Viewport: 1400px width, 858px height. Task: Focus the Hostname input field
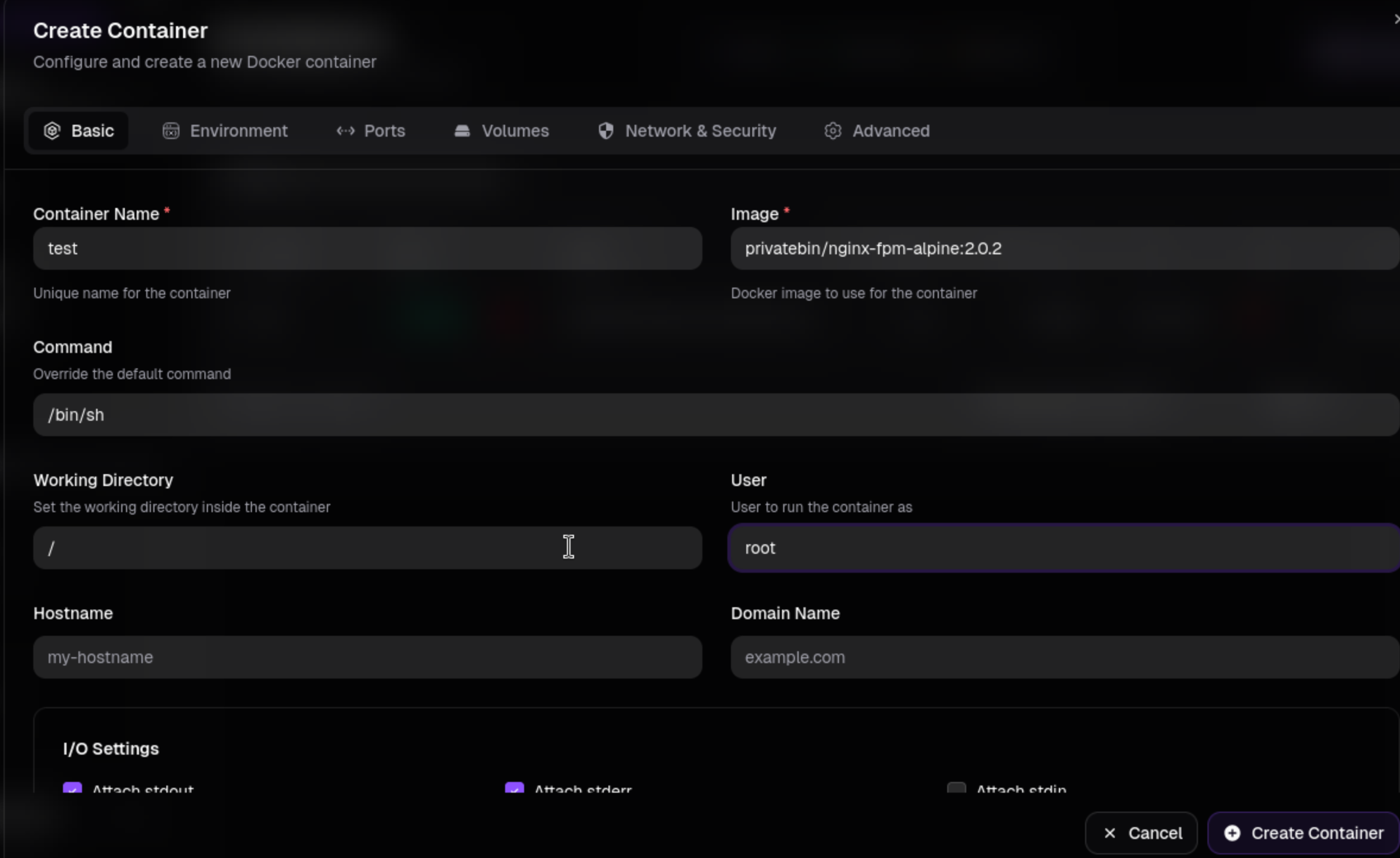pyautogui.click(x=367, y=657)
